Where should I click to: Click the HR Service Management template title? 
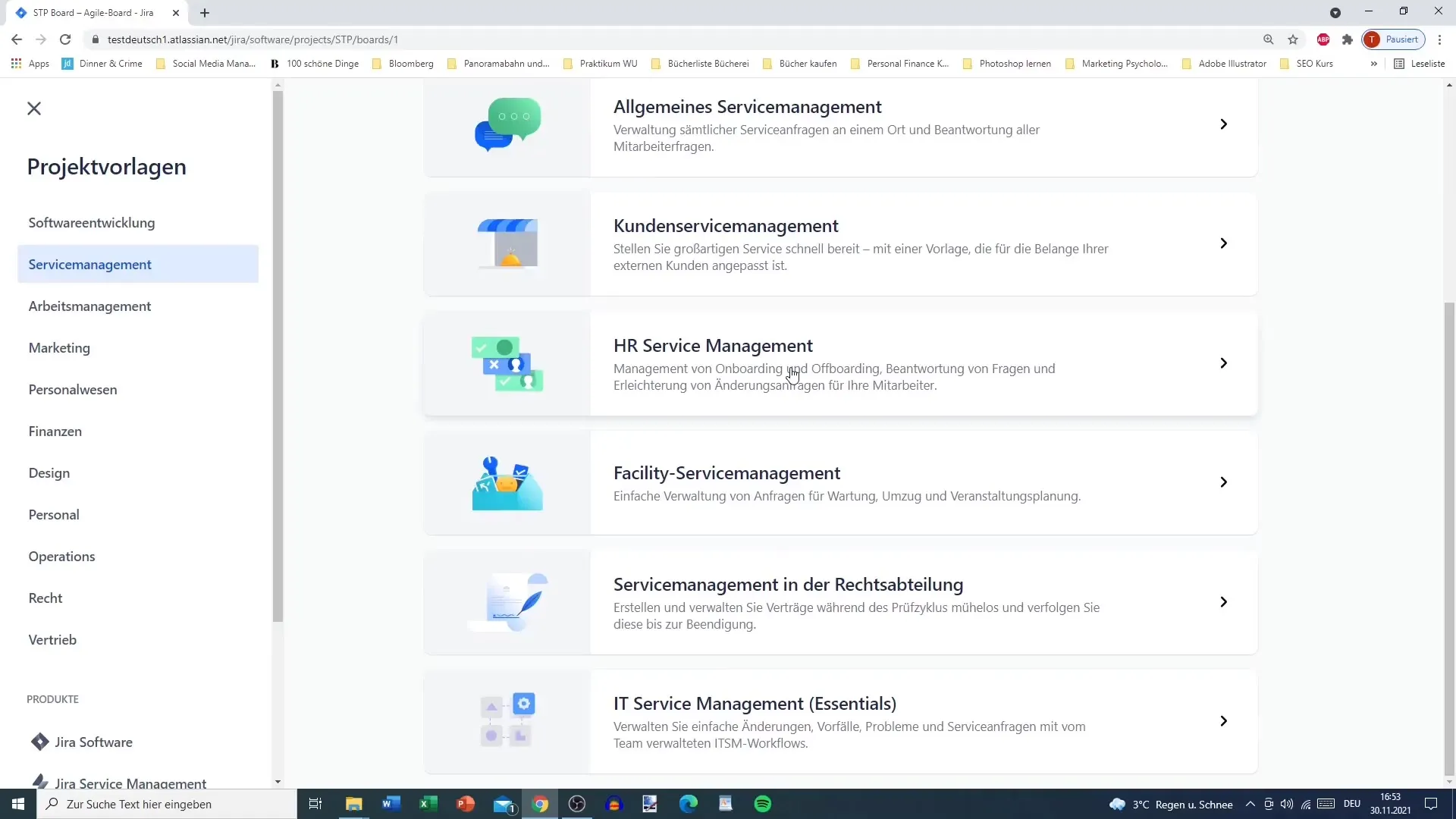tap(713, 346)
